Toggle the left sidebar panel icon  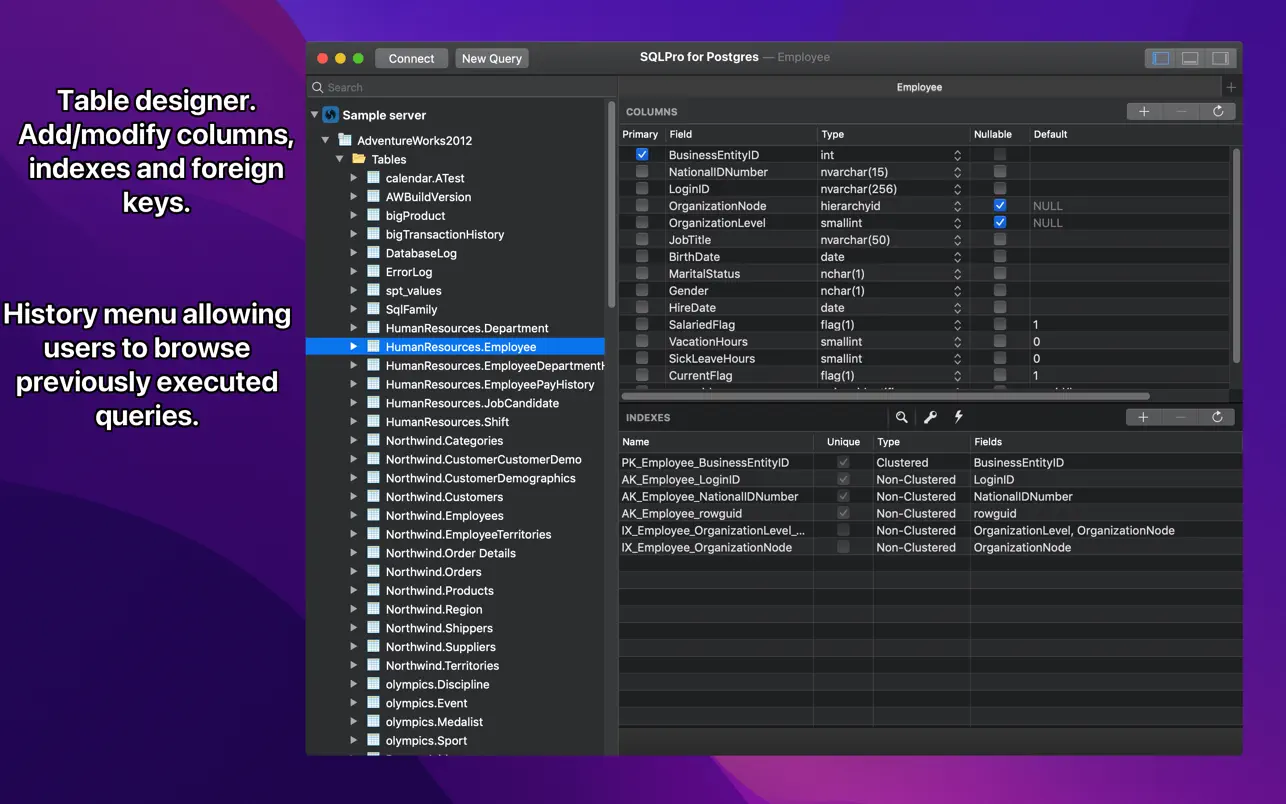[x=1160, y=58]
